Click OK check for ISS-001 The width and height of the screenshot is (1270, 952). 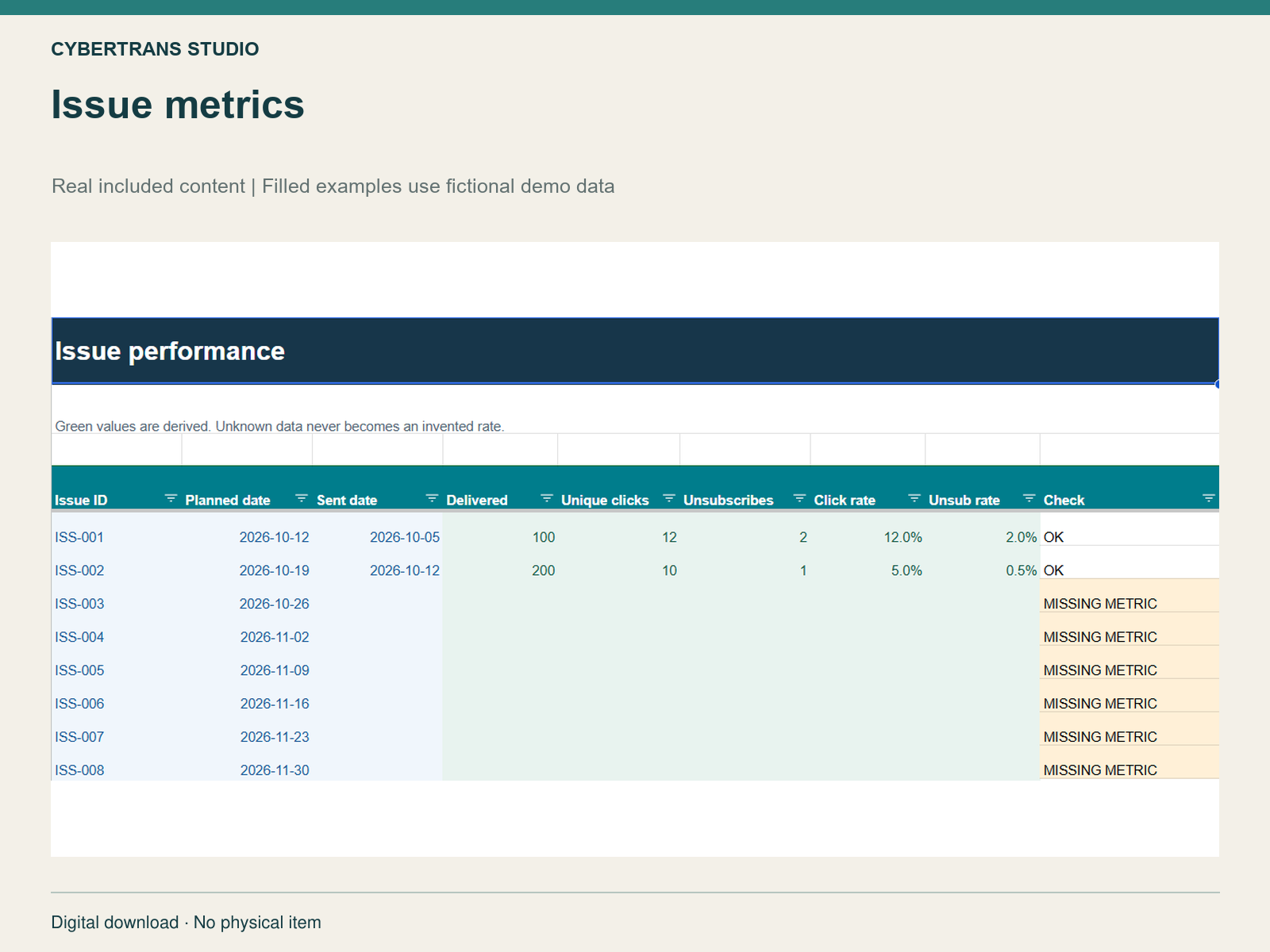tap(1053, 537)
